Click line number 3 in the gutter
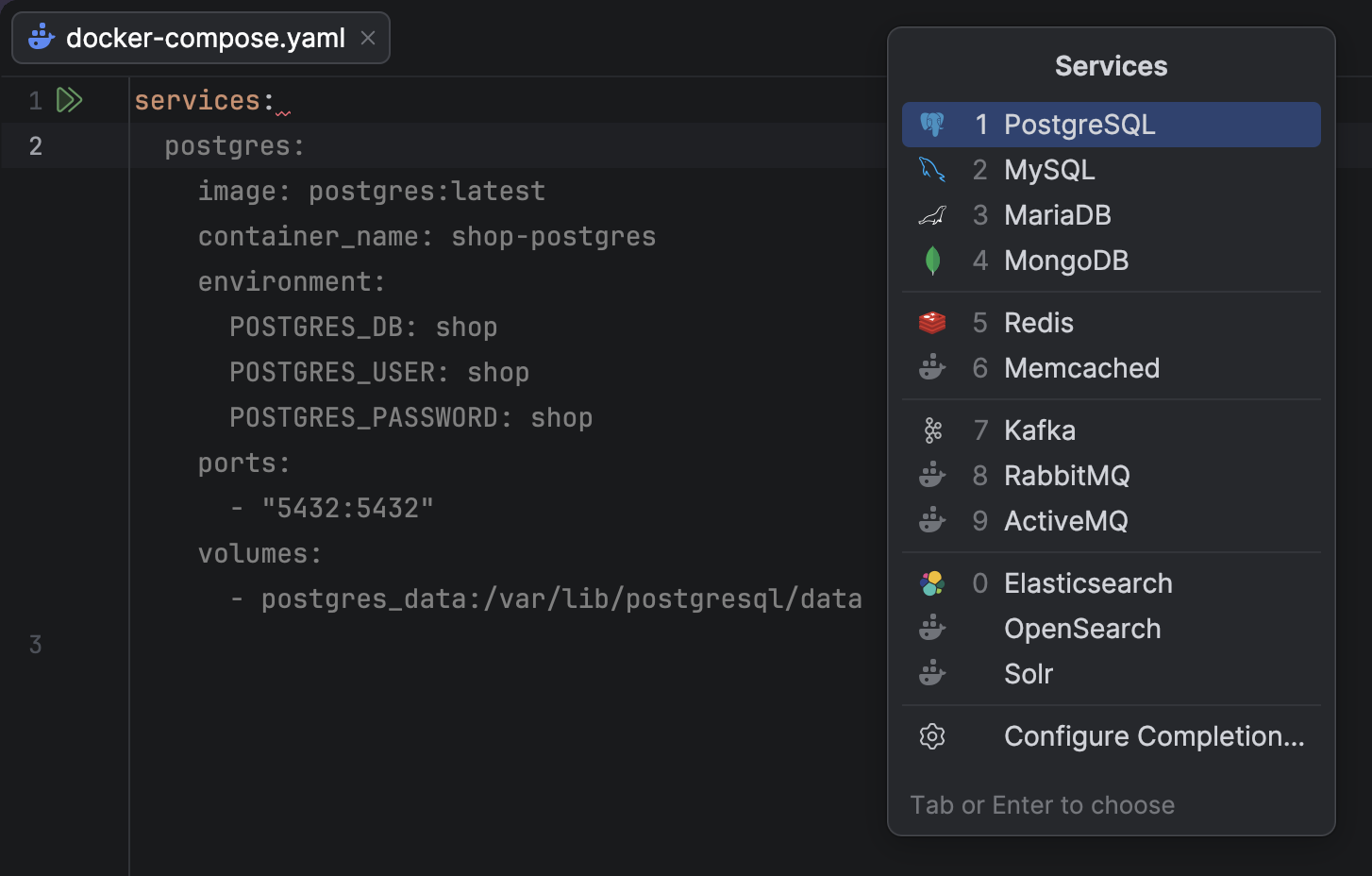This screenshot has height=876, width=1372. (35, 645)
